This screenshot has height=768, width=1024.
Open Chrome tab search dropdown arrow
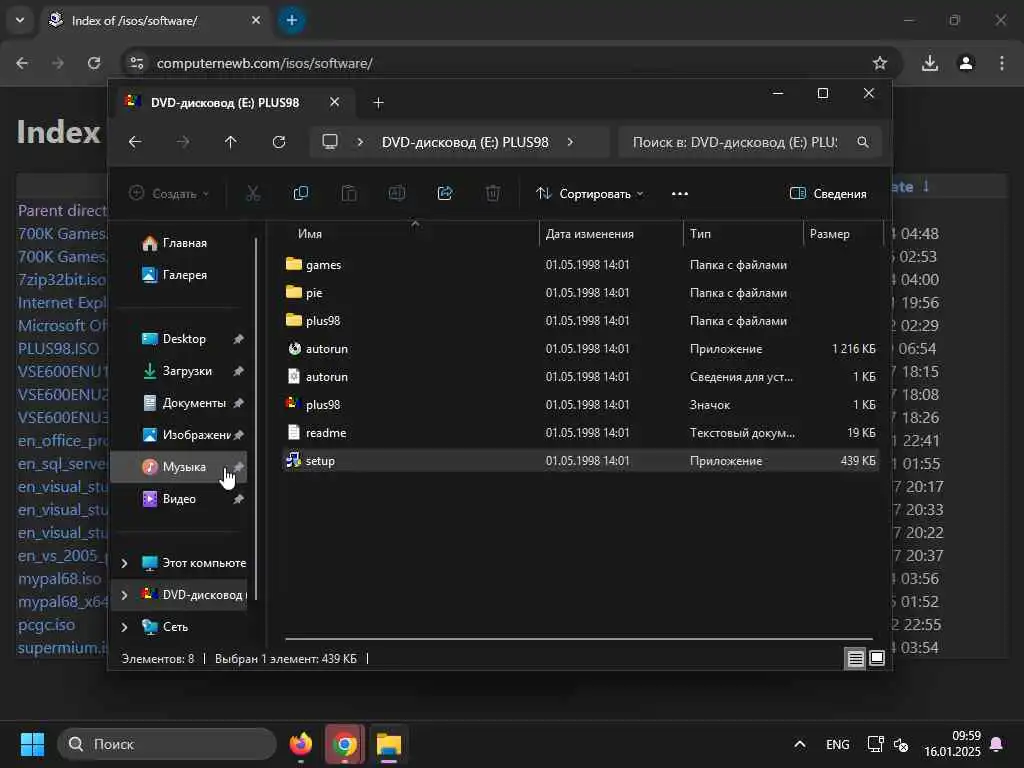(x=20, y=20)
